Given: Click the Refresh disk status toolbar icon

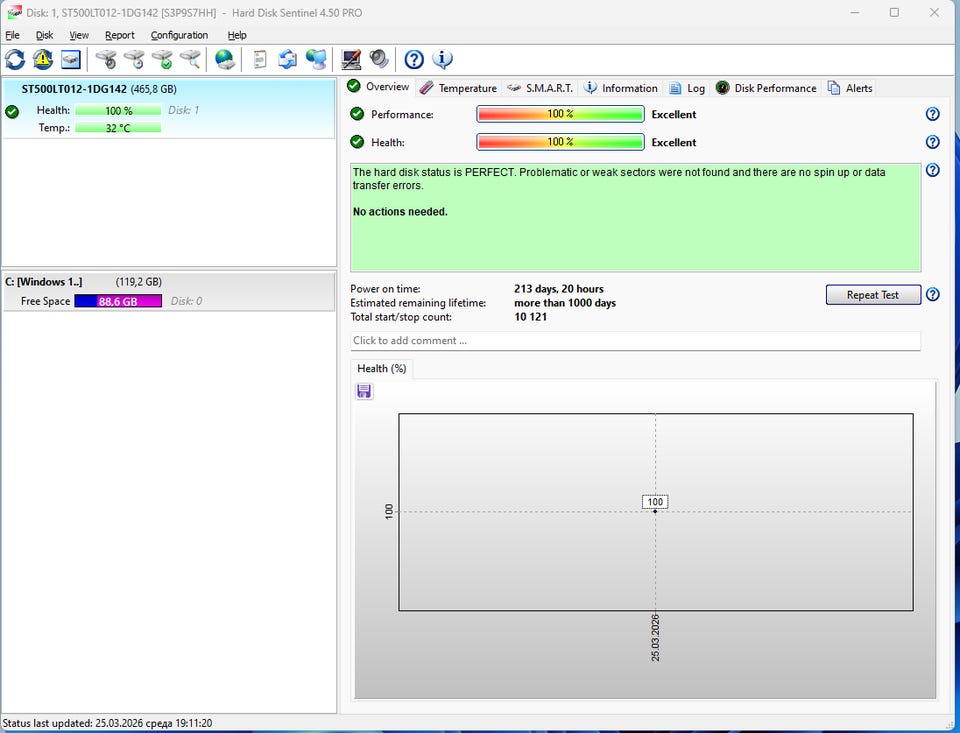Looking at the screenshot, I should click(15, 59).
